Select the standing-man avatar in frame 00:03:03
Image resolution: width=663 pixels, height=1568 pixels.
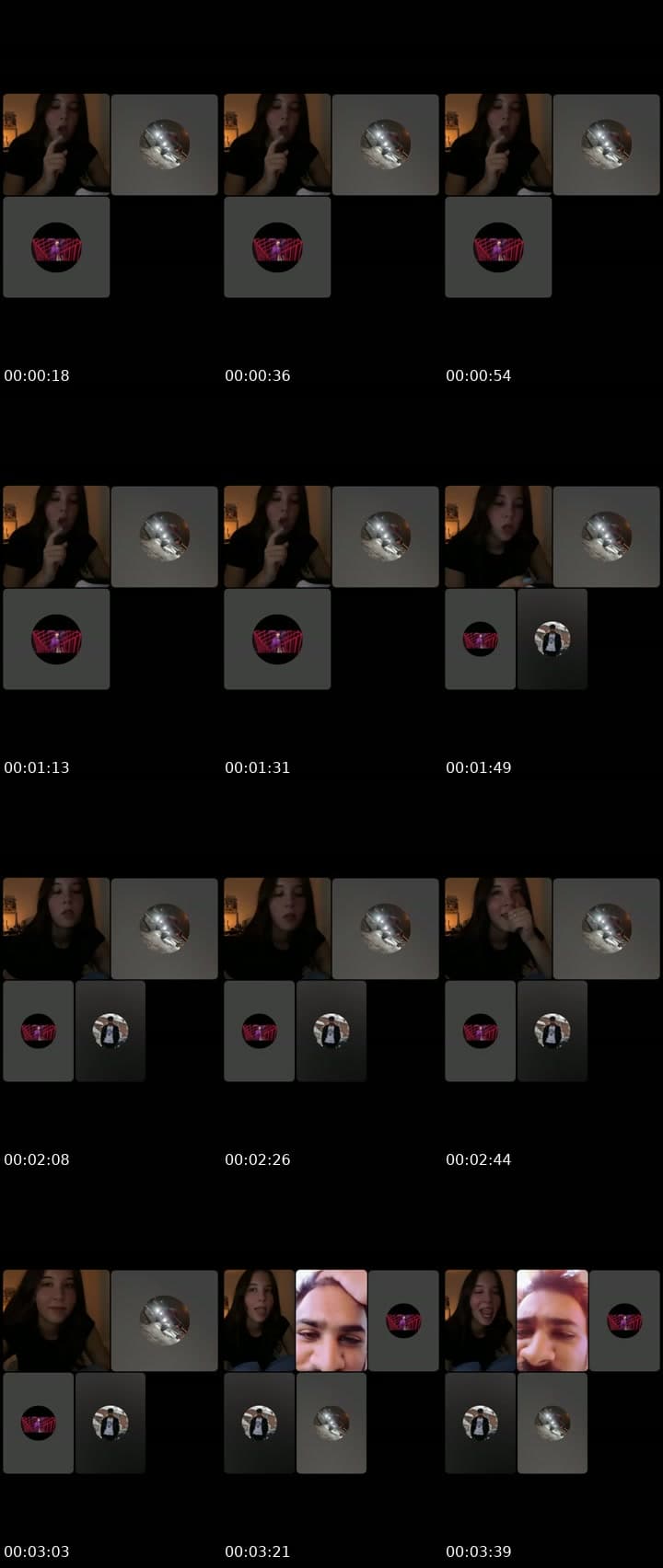(x=110, y=1424)
